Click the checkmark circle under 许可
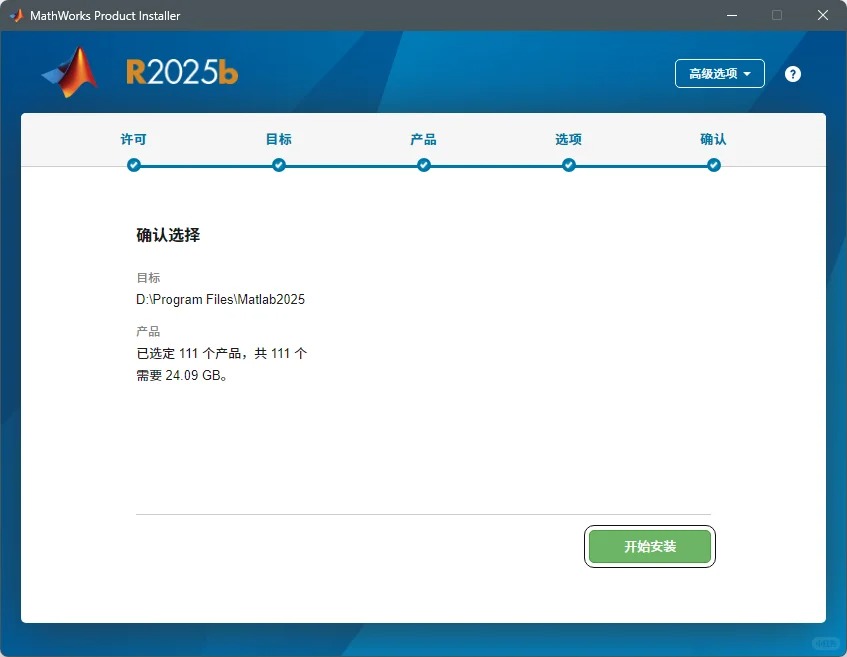Image resolution: width=847 pixels, height=657 pixels. coord(133,165)
